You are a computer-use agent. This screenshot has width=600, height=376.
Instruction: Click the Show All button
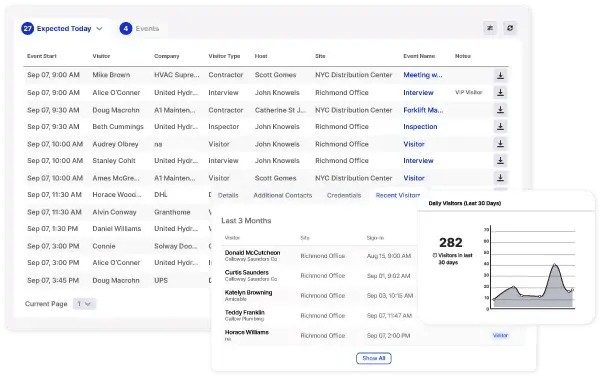tap(373, 358)
